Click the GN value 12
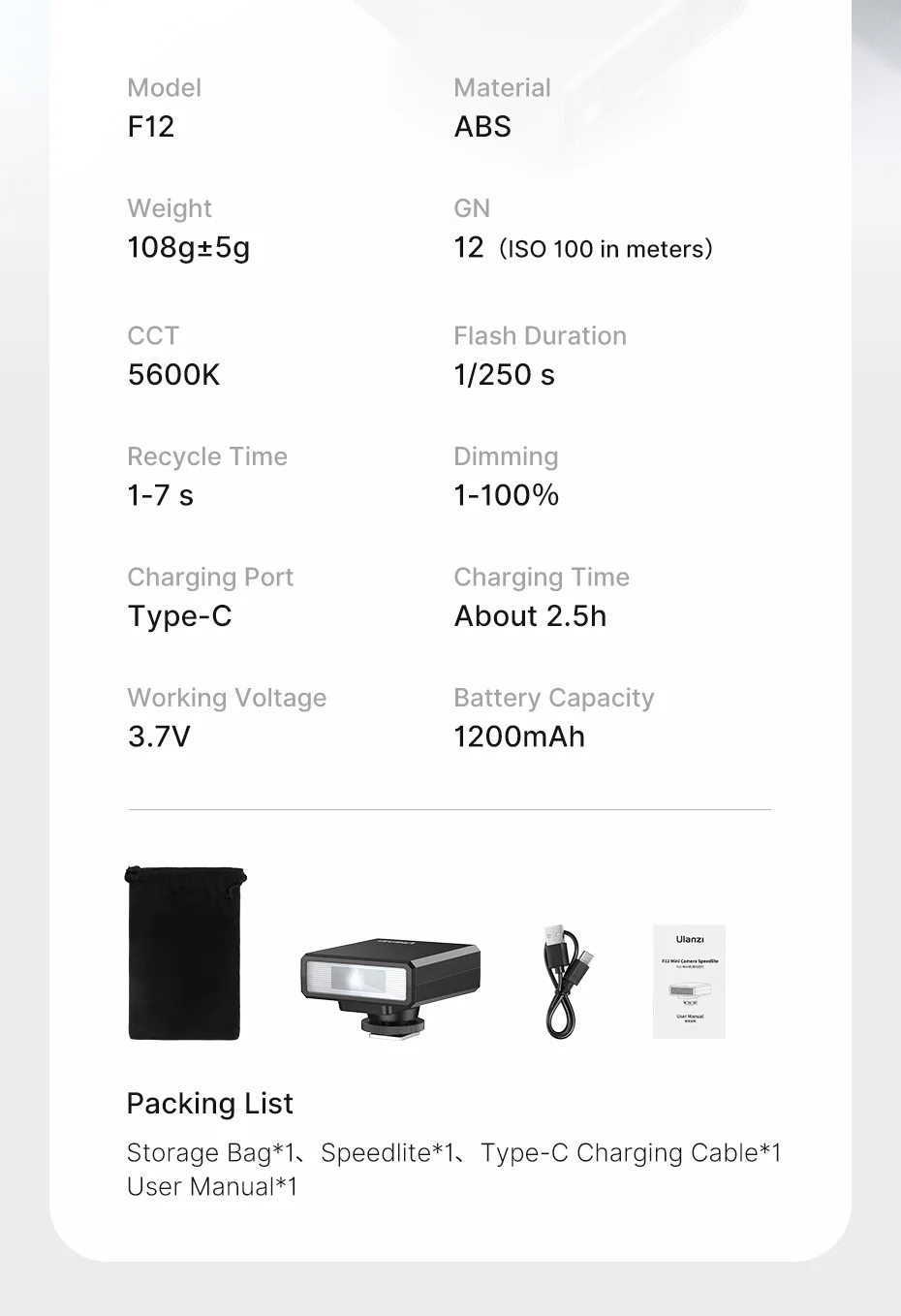This screenshot has height=1316, width=901. coord(469,248)
